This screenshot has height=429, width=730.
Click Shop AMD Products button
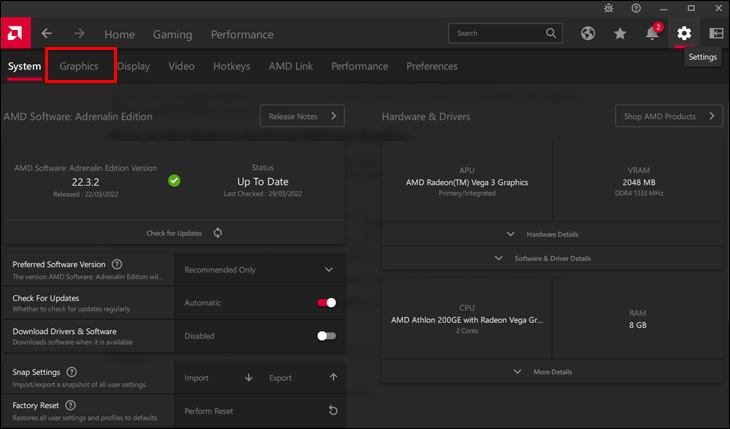(668, 116)
